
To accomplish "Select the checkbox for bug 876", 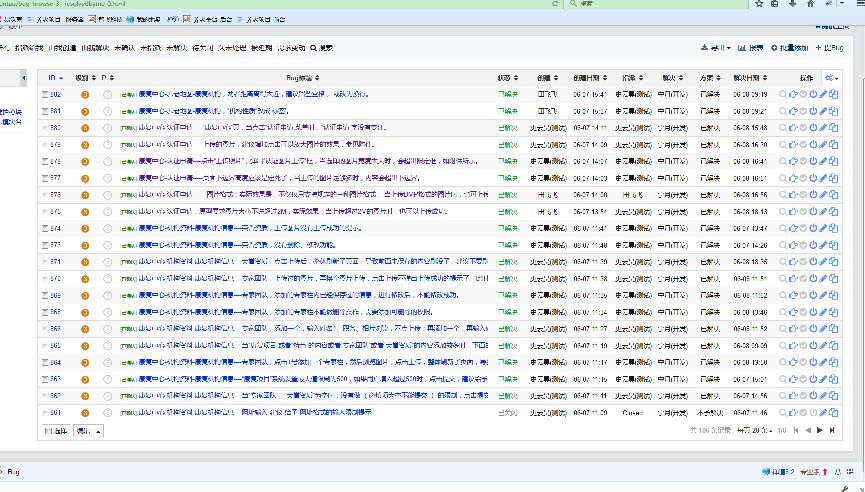I will (x=44, y=195).
